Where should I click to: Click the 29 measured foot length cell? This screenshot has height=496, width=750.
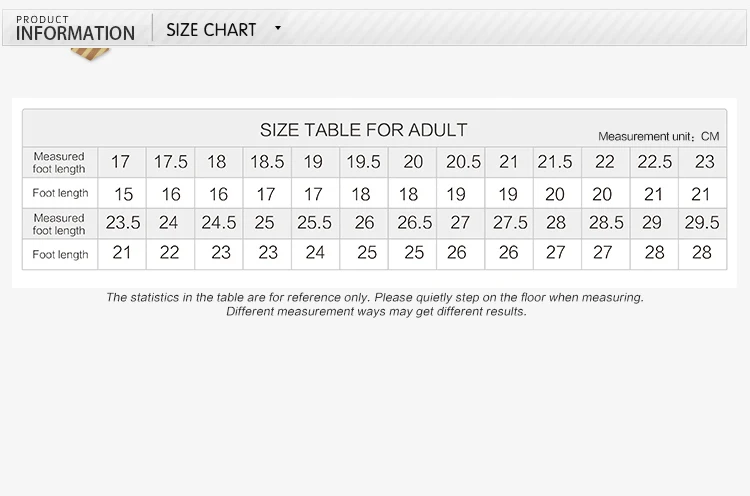tap(654, 223)
